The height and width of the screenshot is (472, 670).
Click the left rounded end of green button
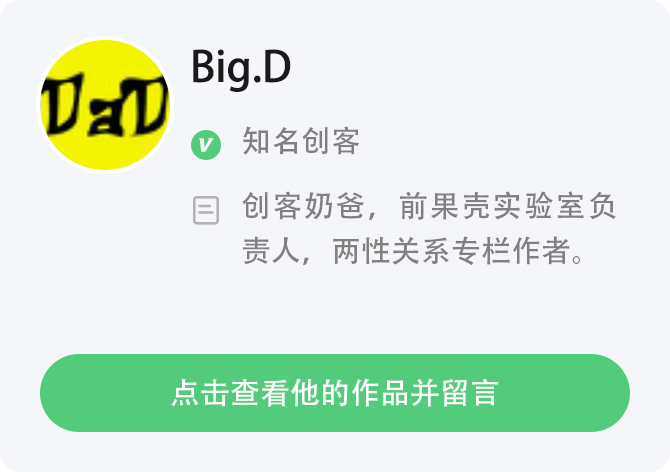pos(60,393)
